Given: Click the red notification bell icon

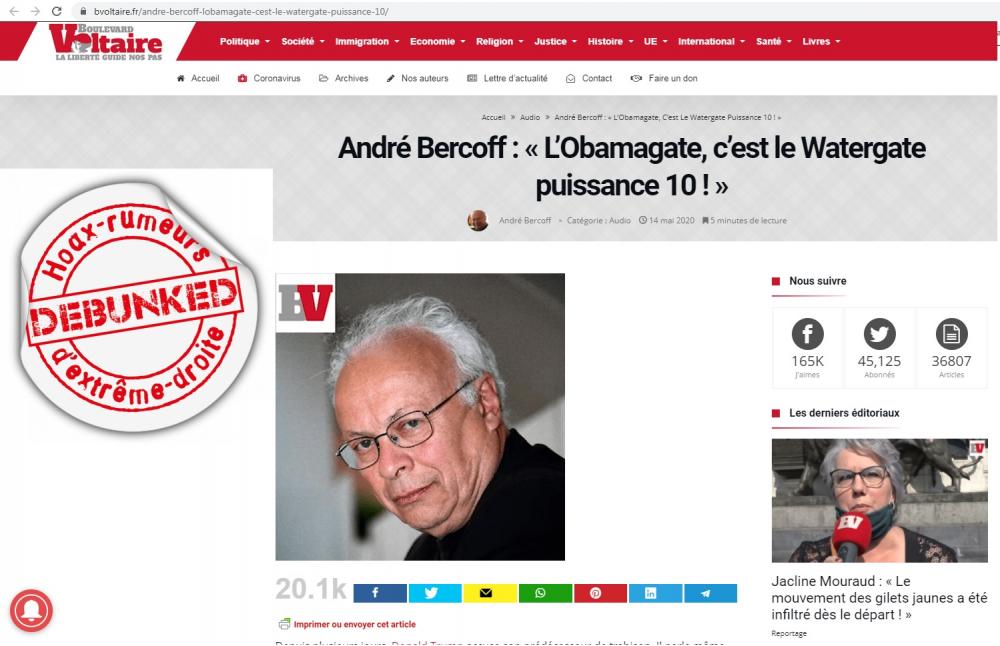Looking at the screenshot, I should (x=31, y=611).
